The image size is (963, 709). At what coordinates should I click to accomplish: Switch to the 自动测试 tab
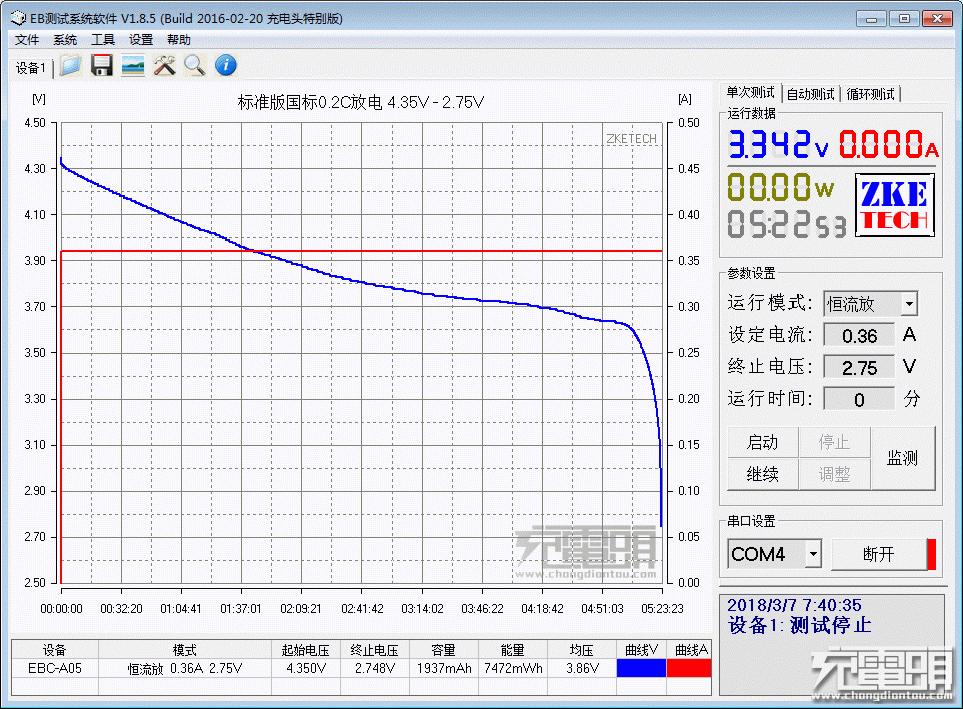point(810,94)
